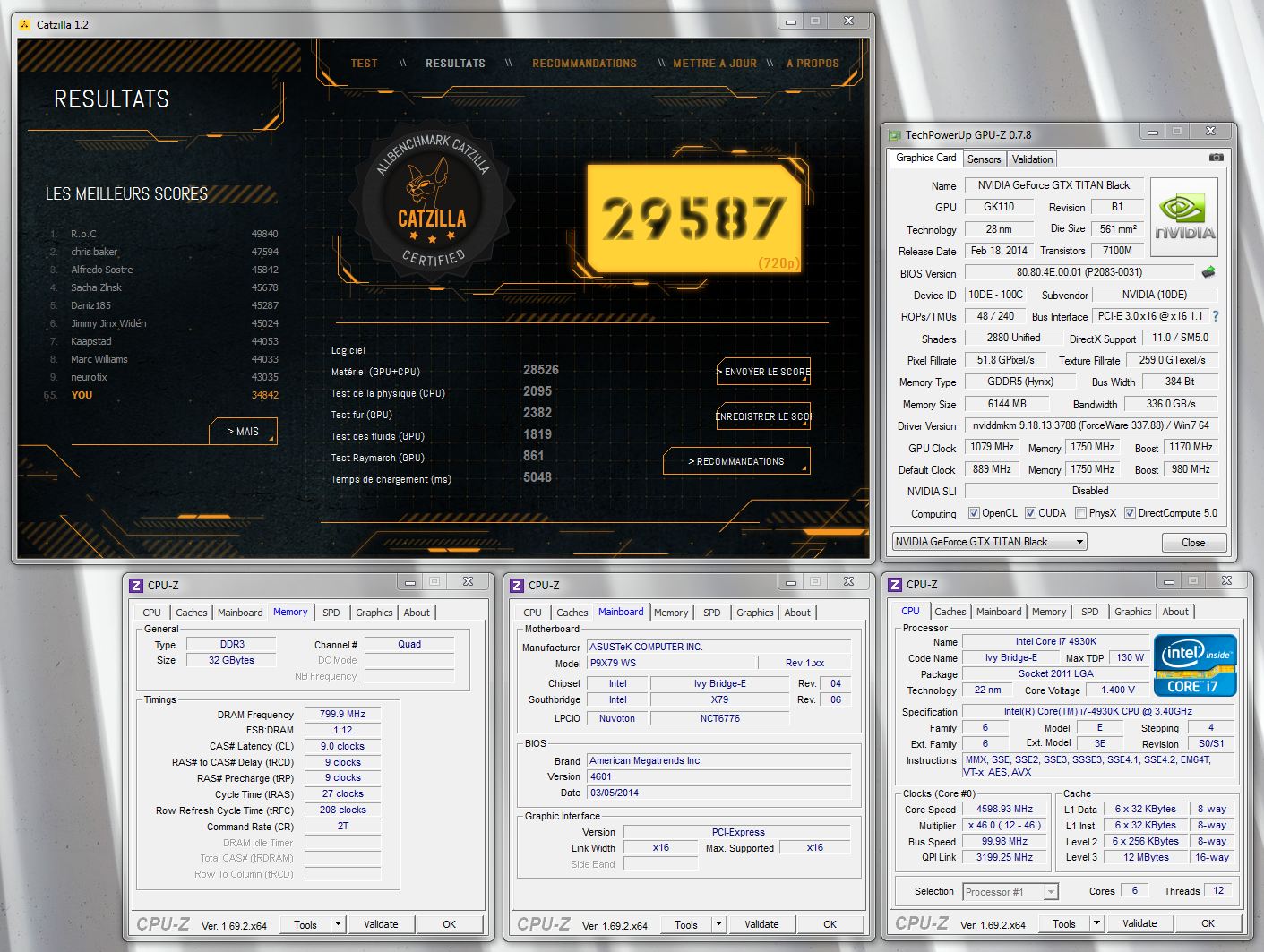This screenshot has width=1264, height=952.
Task: Open the GPU selection dropdown in GPU-Z
Action: [x=990, y=542]
